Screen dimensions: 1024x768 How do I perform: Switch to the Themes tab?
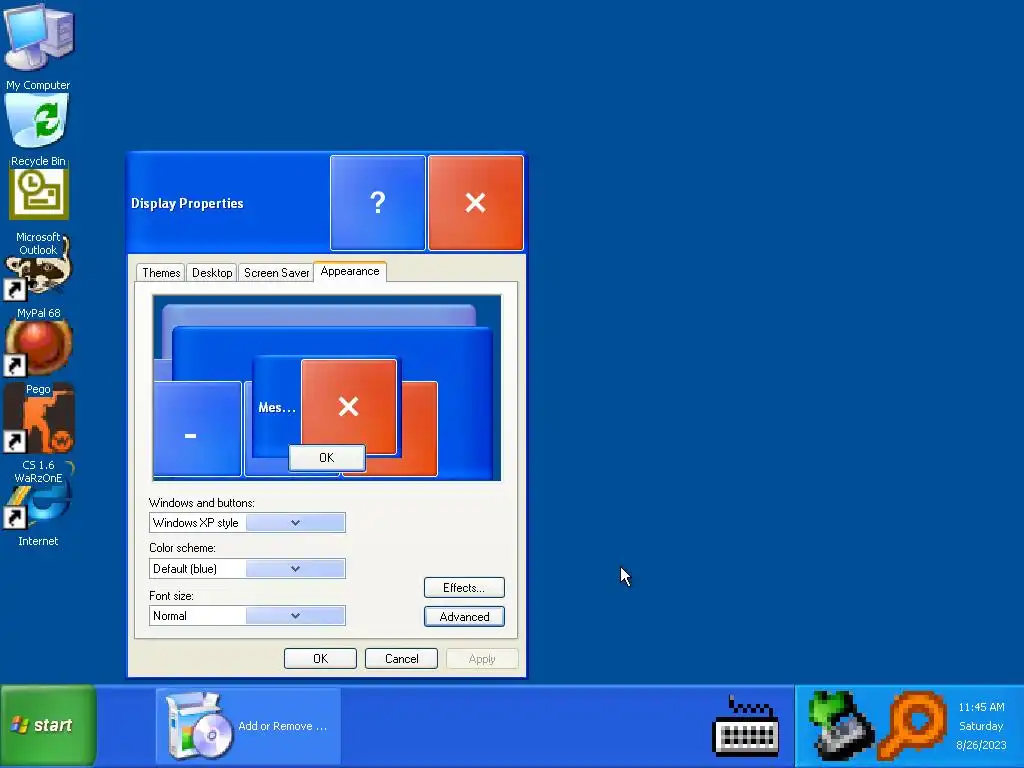click(161, 273)
